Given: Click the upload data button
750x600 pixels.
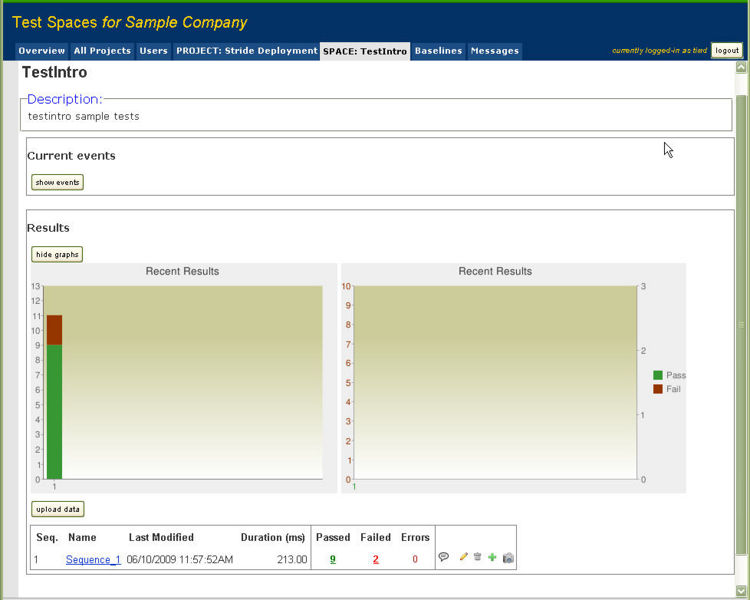Looking at the screenshot, I should coord(58,509).
